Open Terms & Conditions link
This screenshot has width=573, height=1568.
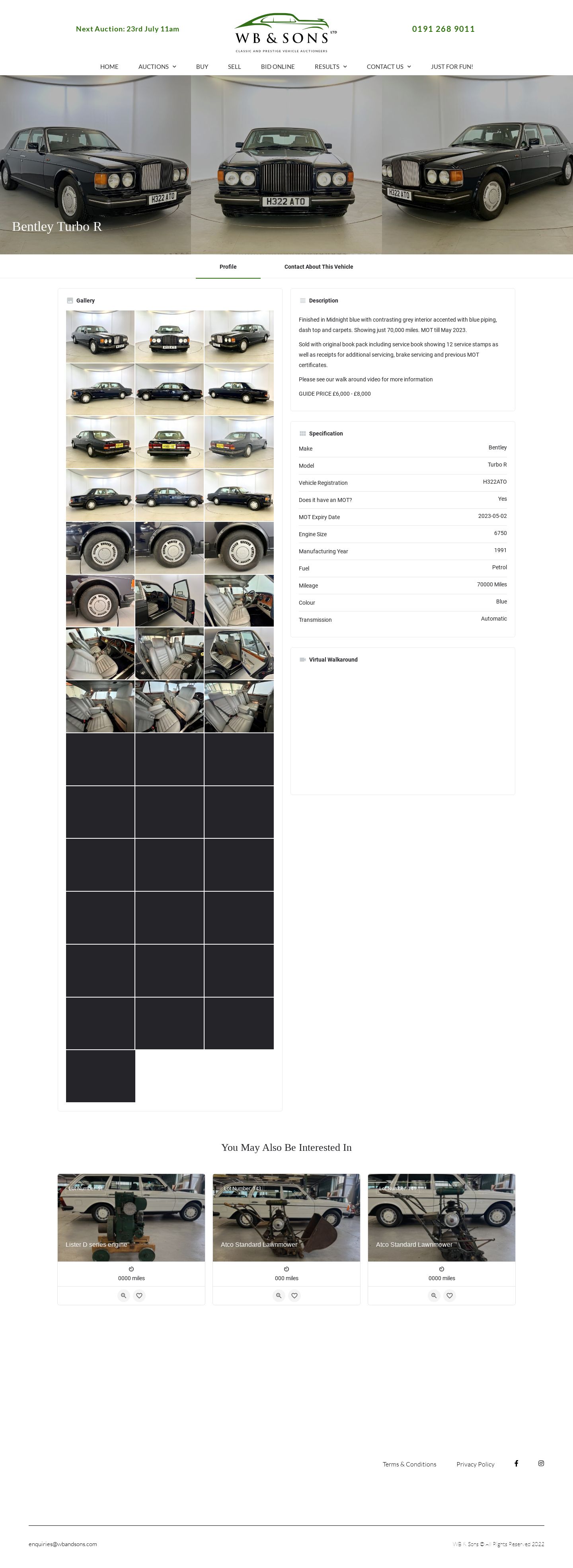(409, 1464)
